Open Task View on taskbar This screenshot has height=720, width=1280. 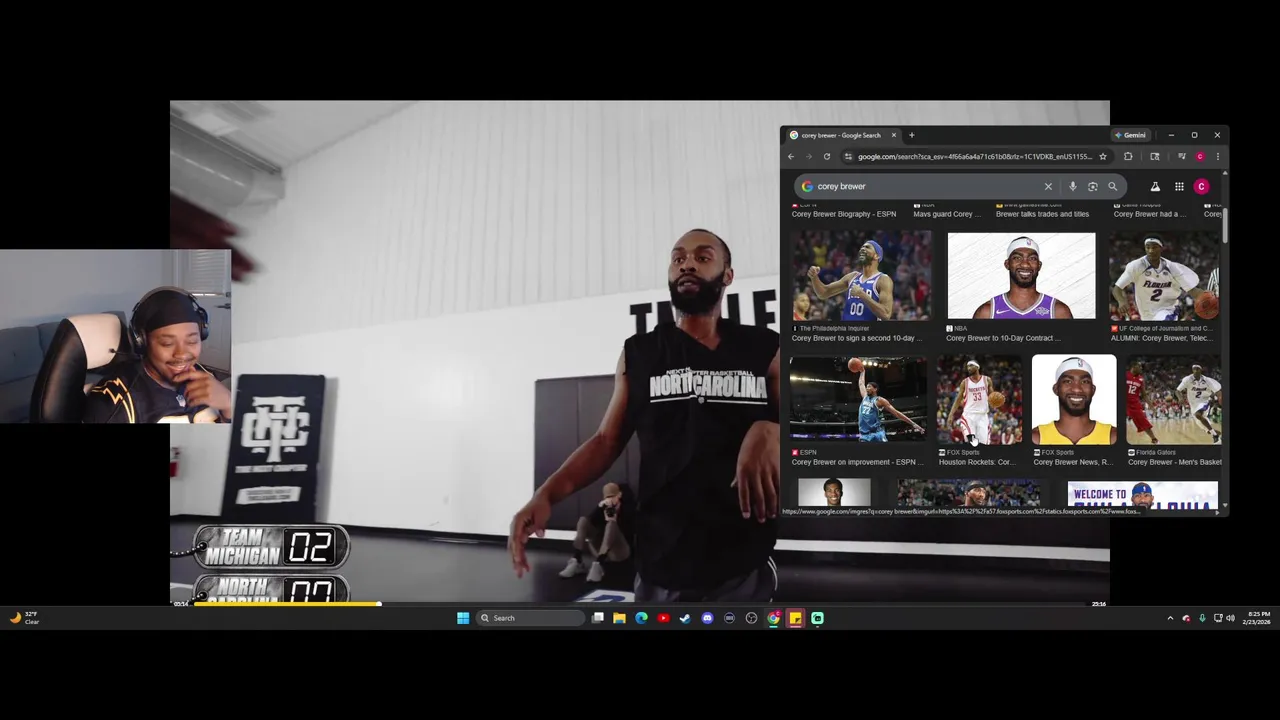598,618
